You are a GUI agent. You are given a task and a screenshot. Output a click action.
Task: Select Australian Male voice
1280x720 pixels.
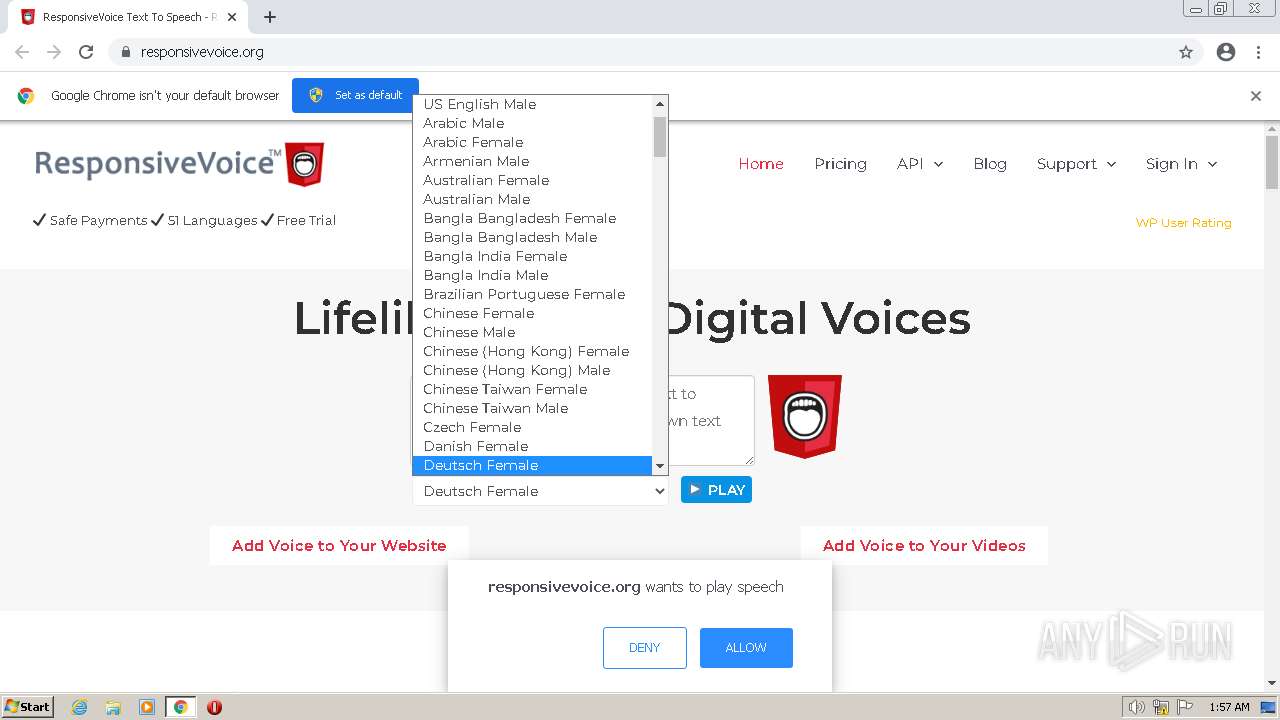pyautogui.click(x=532, y=199)
